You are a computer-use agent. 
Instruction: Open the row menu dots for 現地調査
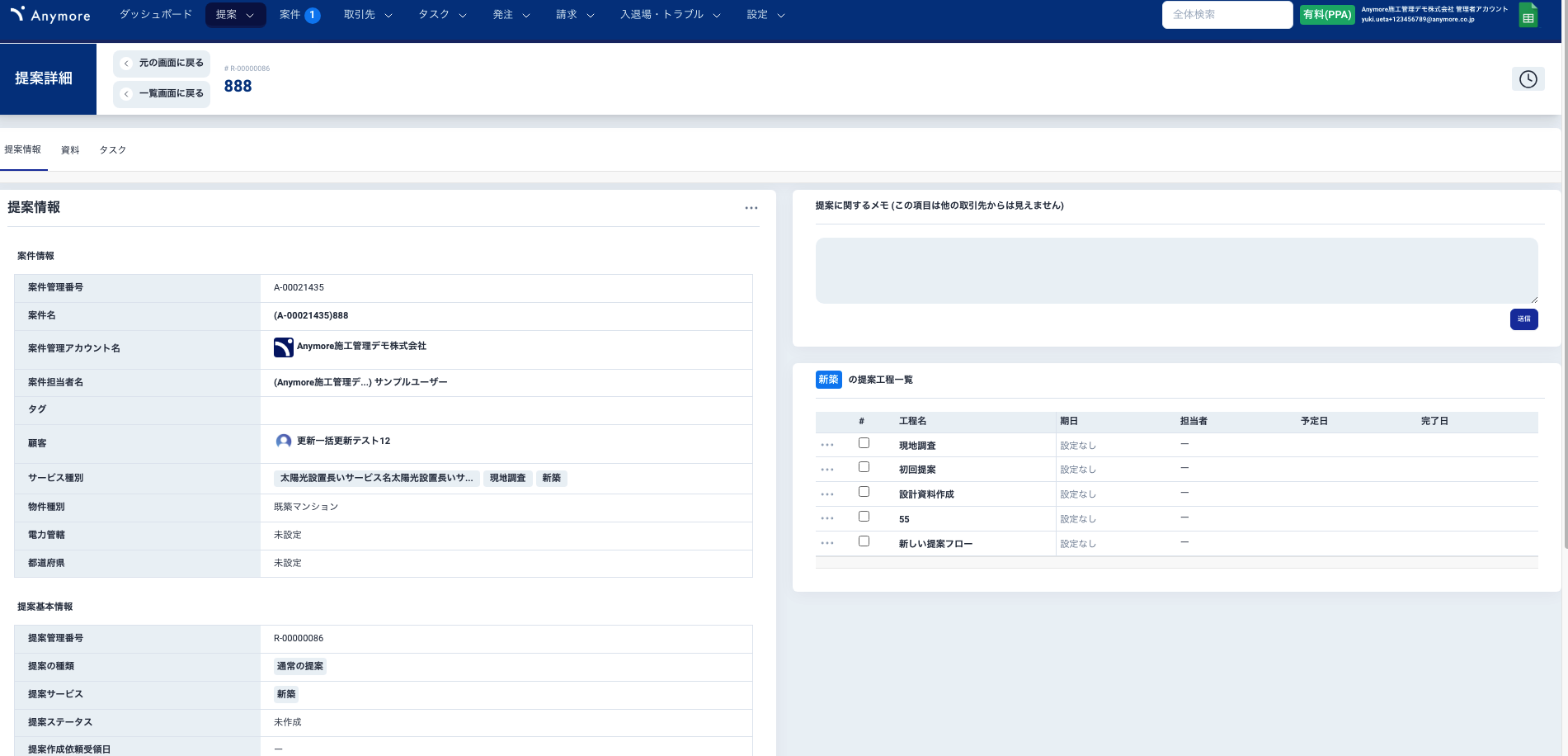(827, 445)
